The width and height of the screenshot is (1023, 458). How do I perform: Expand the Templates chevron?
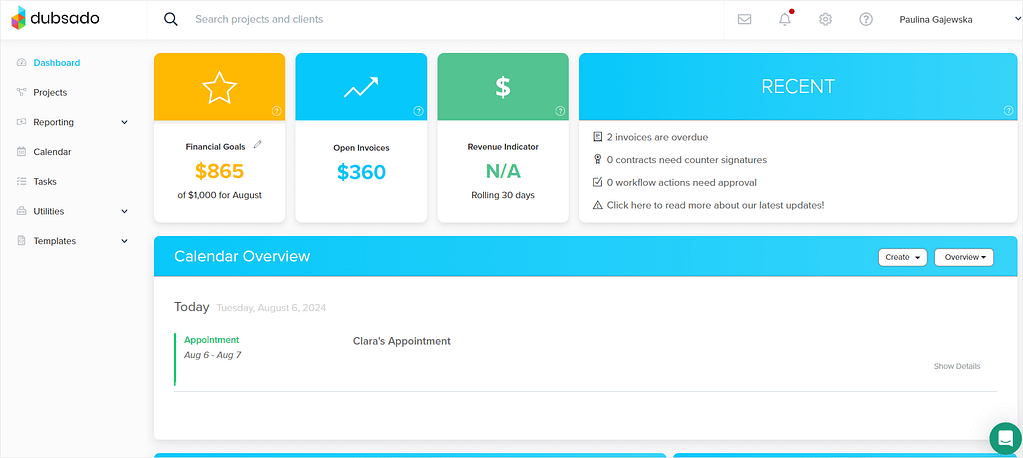click(x=125, y=241)
